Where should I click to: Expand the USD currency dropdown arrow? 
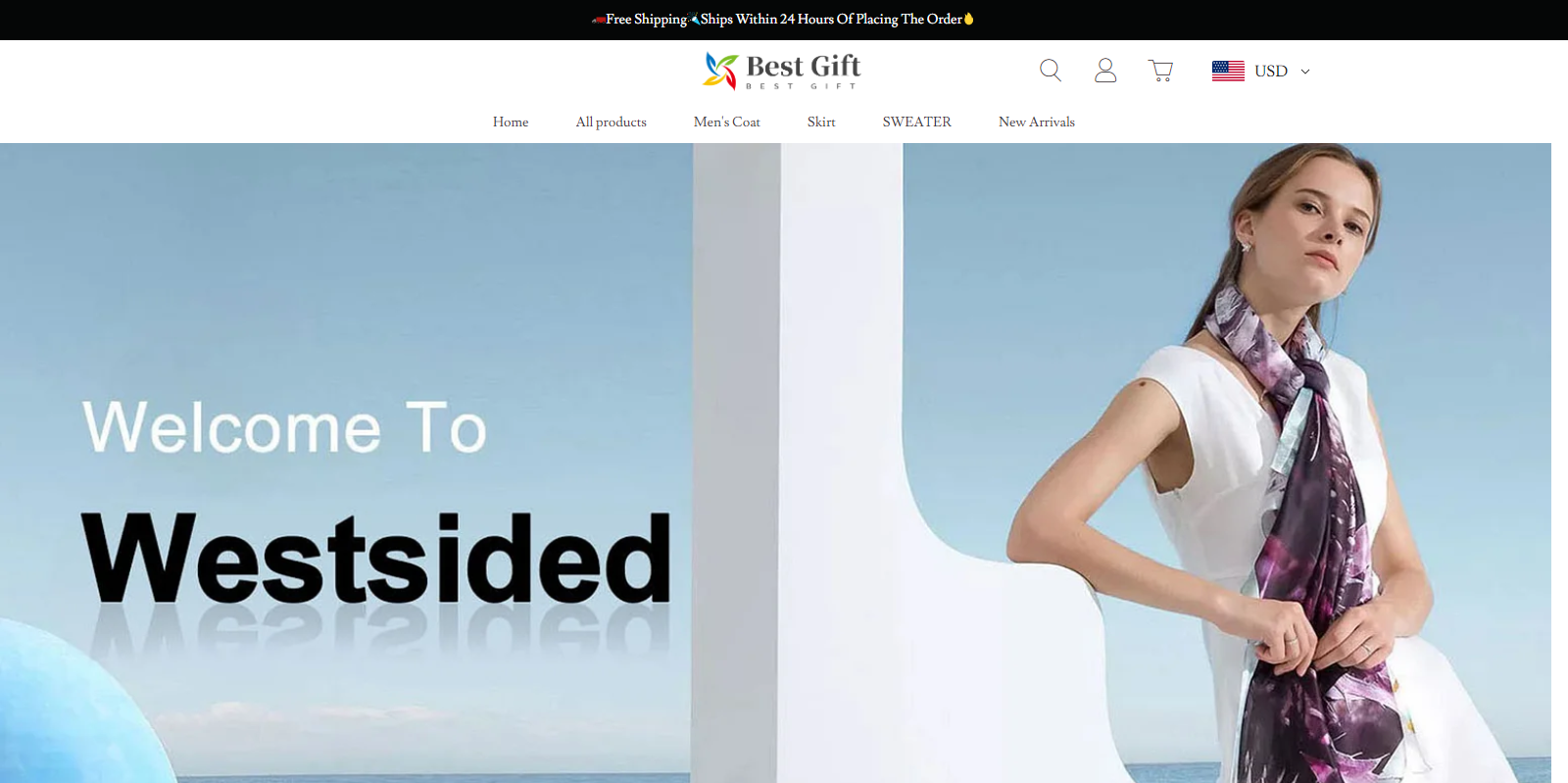1305,72
